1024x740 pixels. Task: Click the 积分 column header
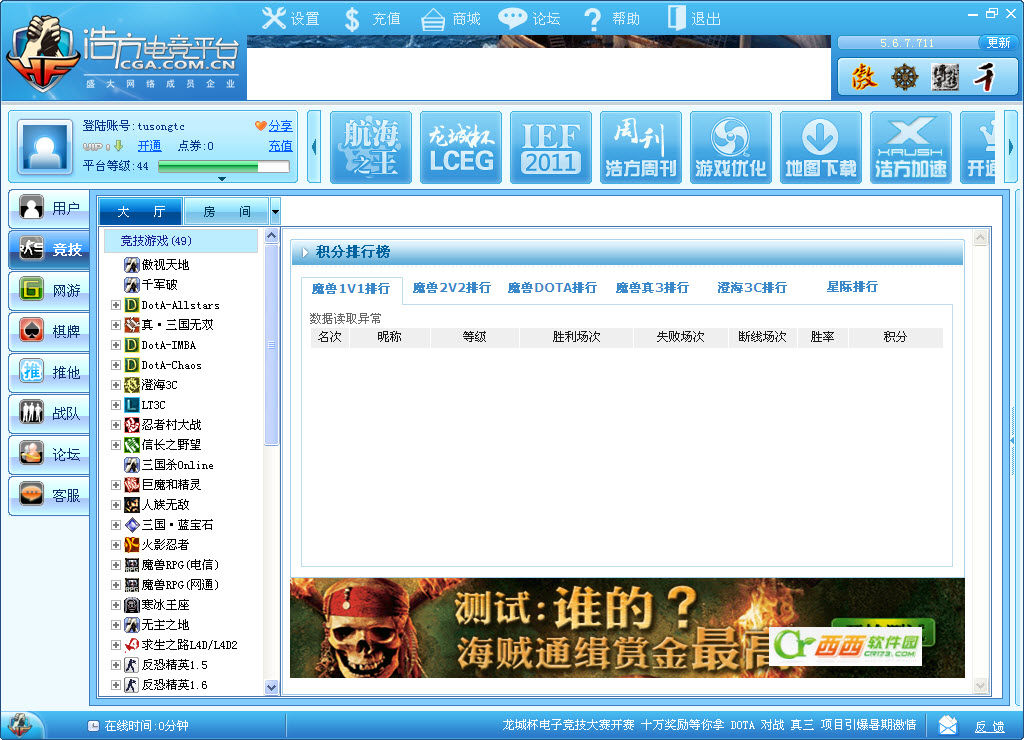[895, 337]
